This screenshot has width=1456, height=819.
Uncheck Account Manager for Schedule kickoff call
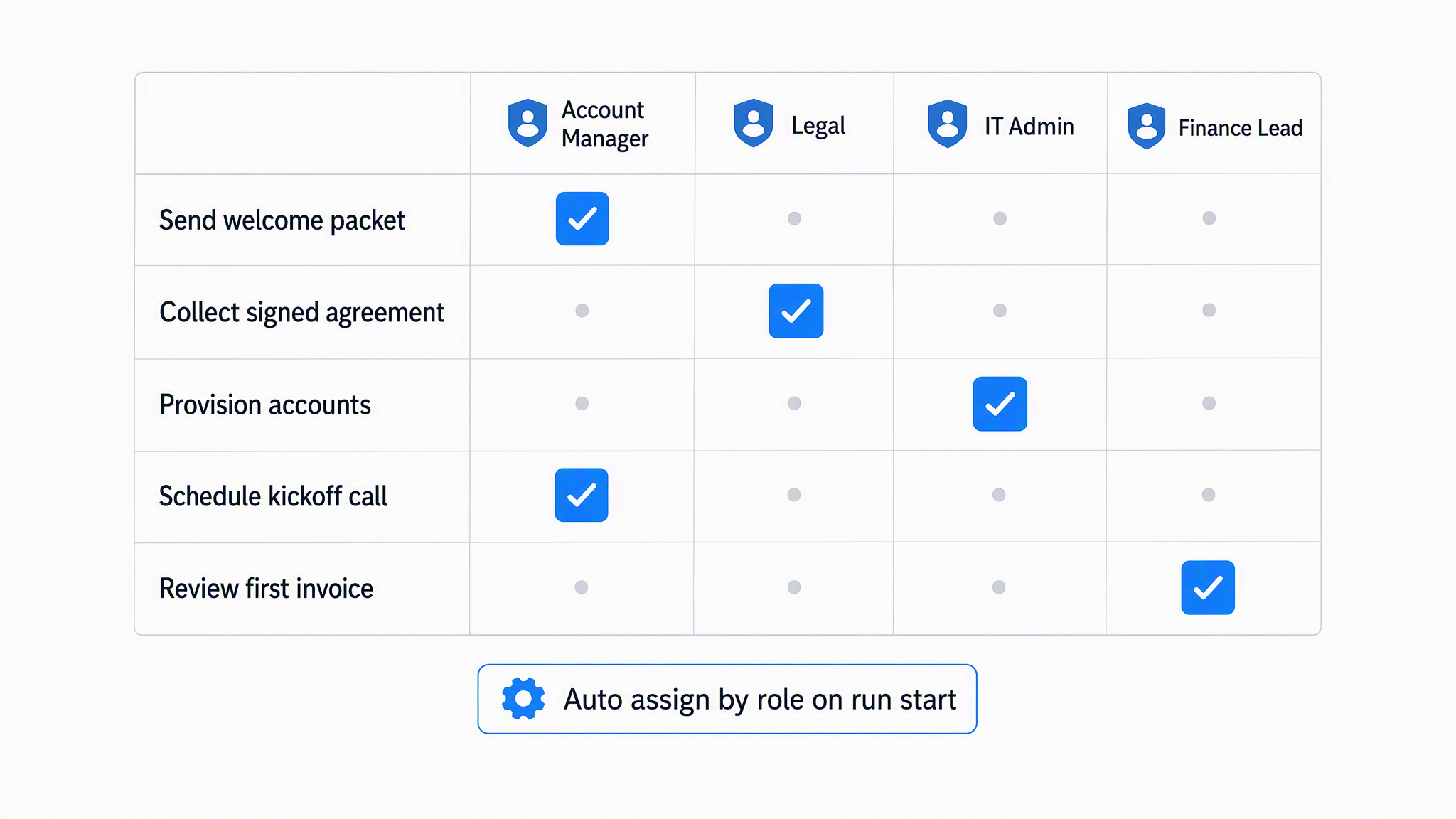pos(582,496)
